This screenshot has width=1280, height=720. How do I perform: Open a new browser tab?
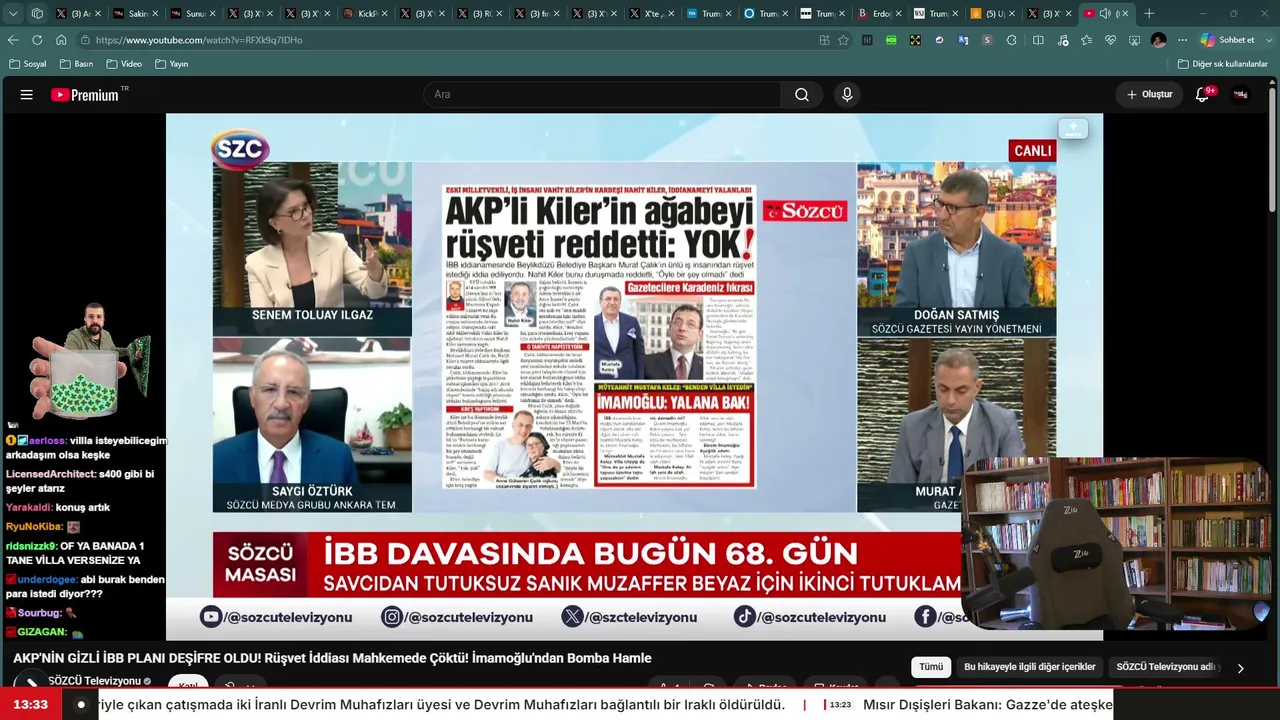(x=1149, y=14)
